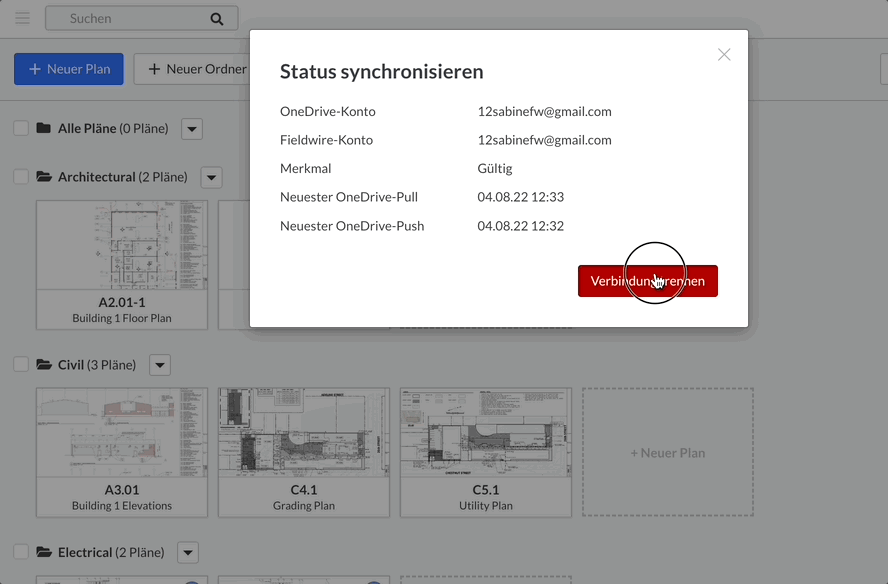The height and width of the screenshot is (584, 888).
Task: Open dropdown next to Electrical folder
Action: [x=188, y=552]
